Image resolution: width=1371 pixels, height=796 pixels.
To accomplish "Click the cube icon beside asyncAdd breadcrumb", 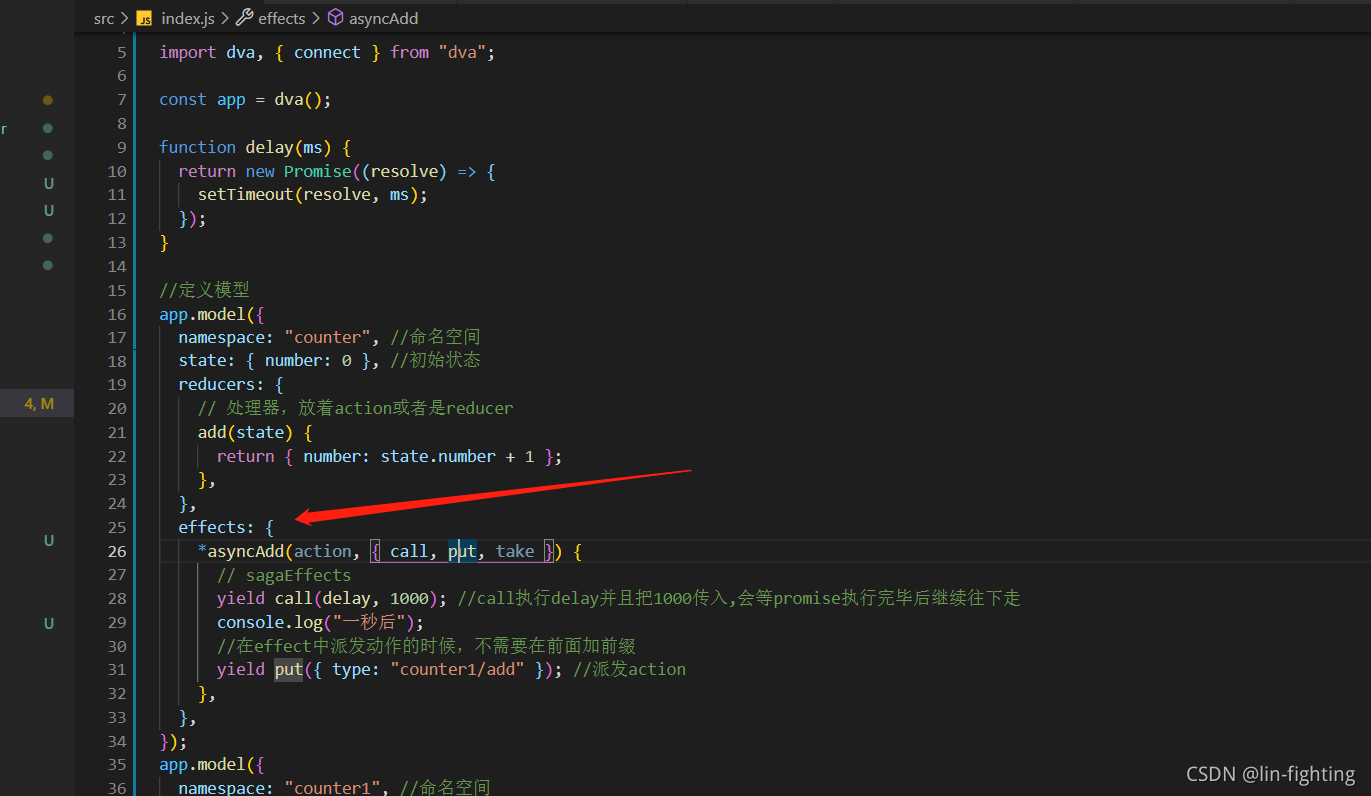I will [335, 18].
